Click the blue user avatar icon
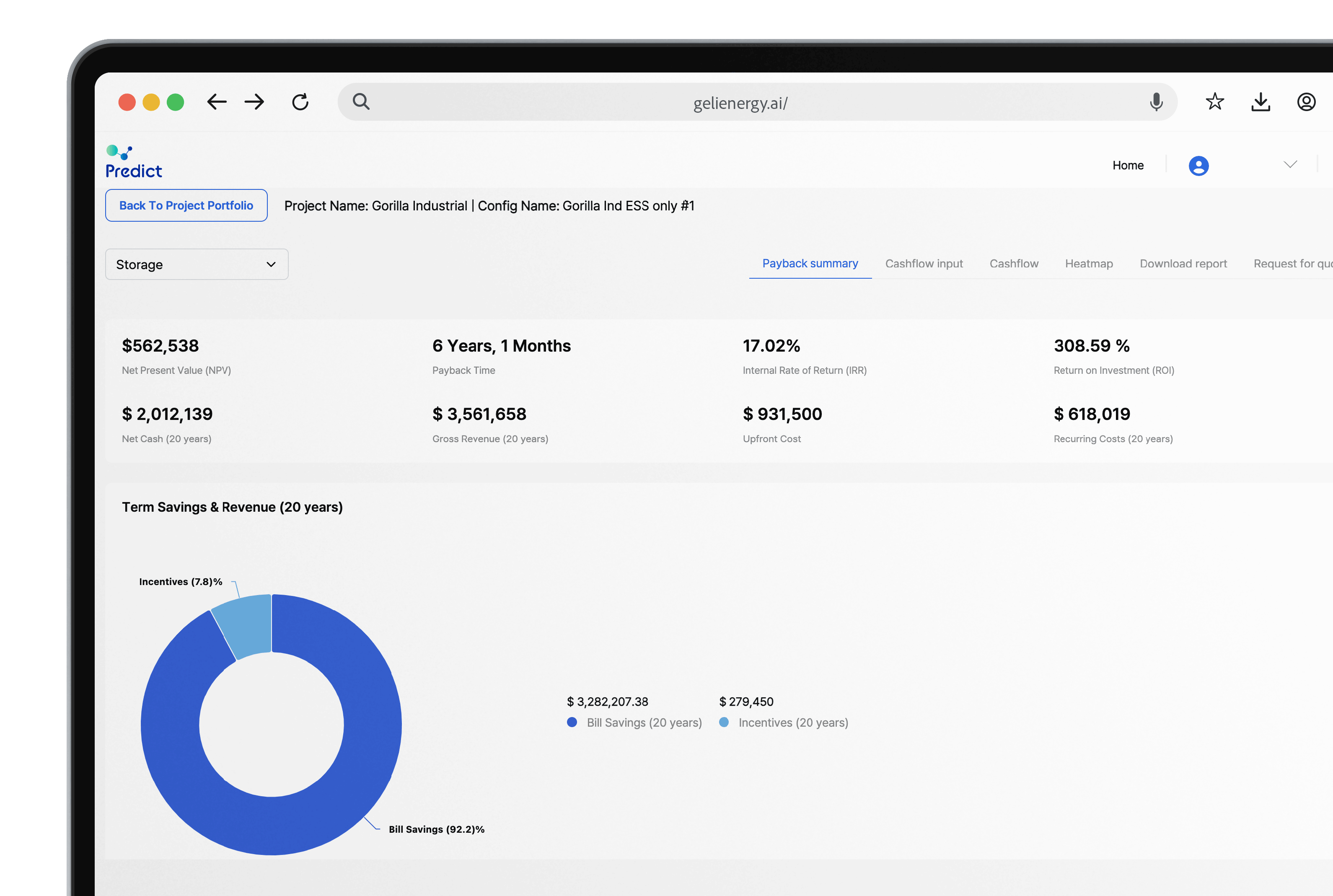Image resolution: width=1333 pixels, height=896 pixels. click(x=1199, y=166)
